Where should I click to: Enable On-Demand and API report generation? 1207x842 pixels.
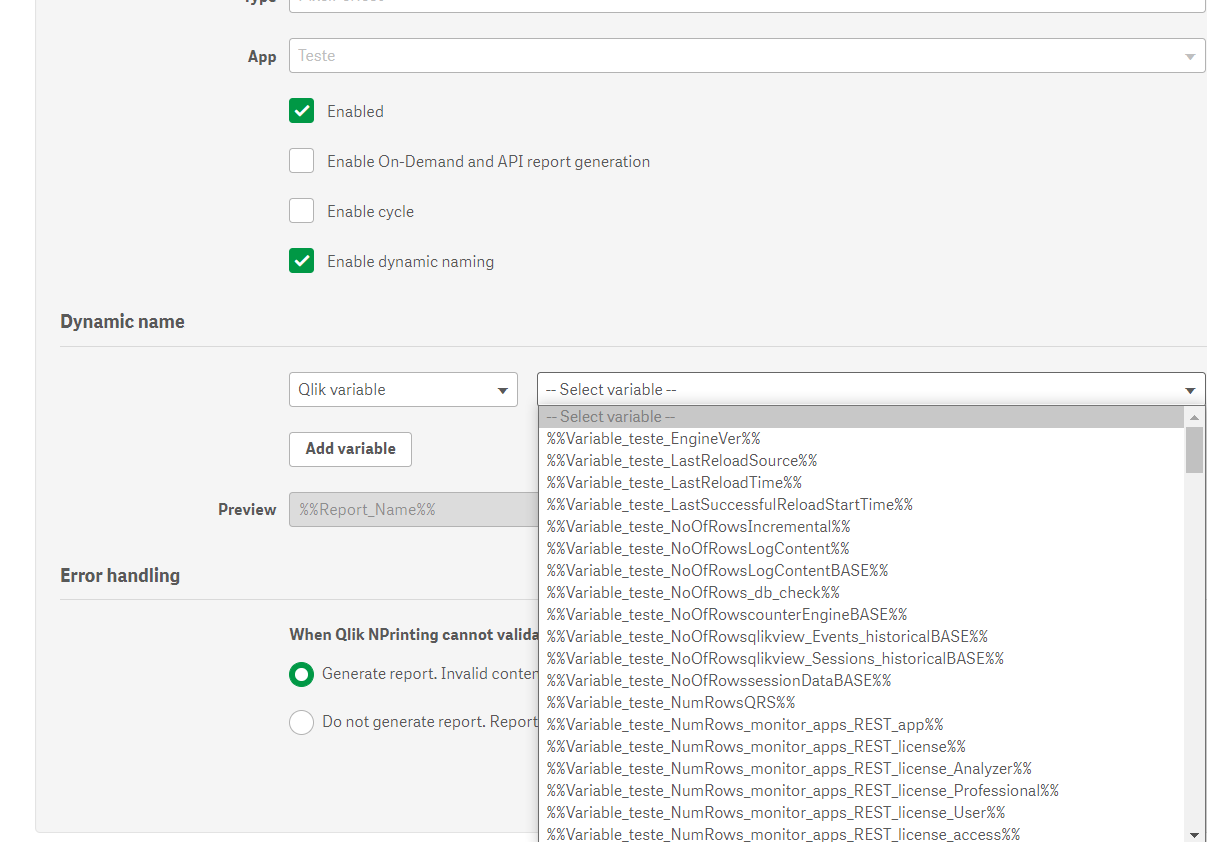pos(301,160)
